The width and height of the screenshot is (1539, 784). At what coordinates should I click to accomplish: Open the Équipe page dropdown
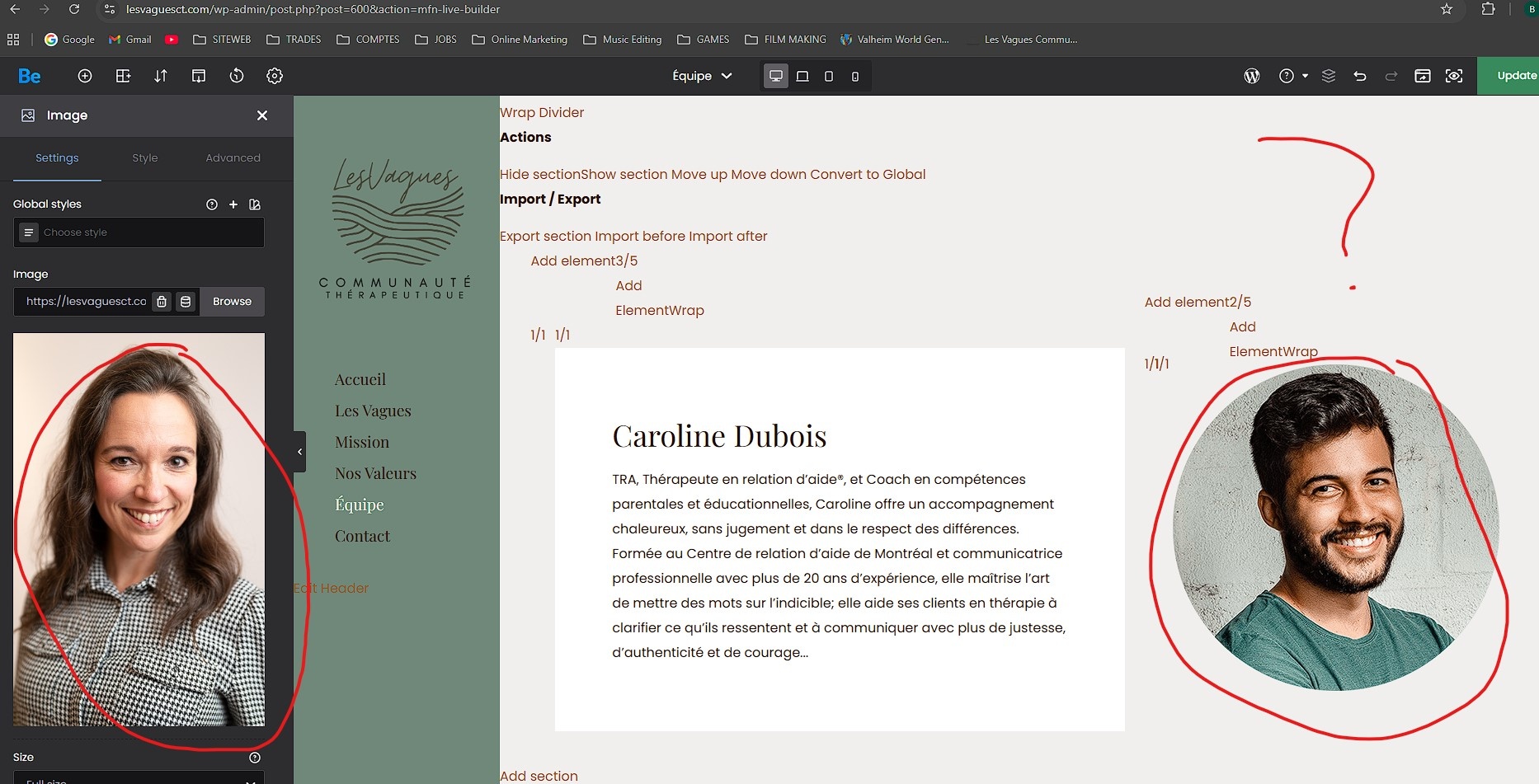click(x=702, y=76)
